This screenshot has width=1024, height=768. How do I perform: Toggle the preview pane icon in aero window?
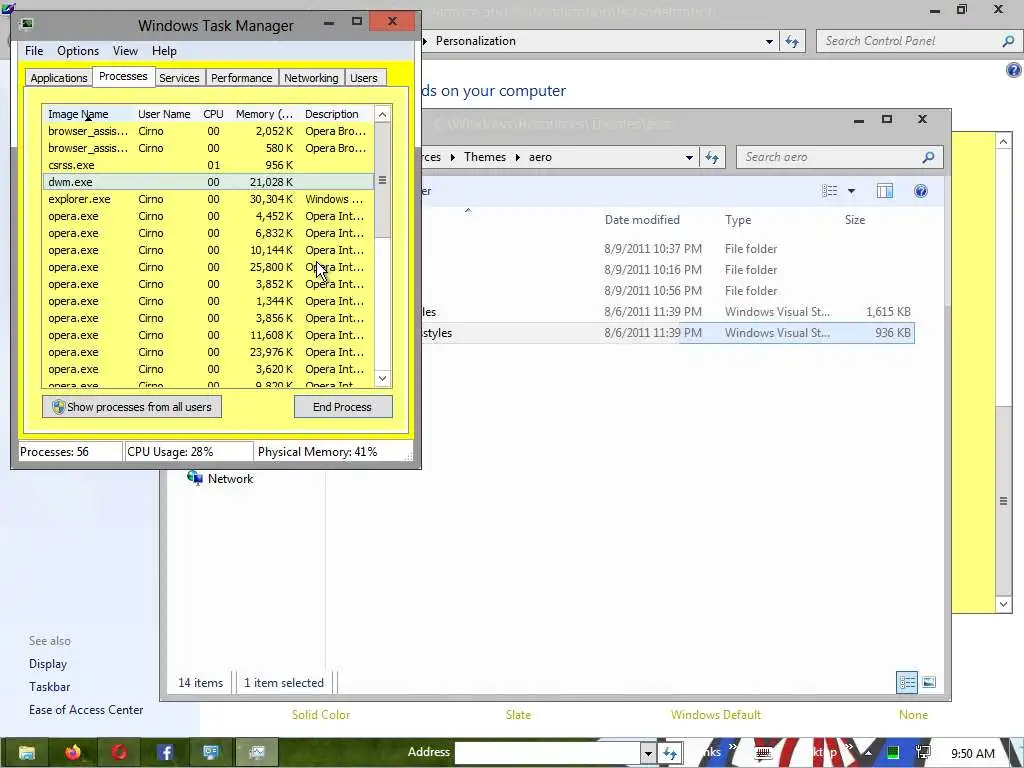pos(884,191)
